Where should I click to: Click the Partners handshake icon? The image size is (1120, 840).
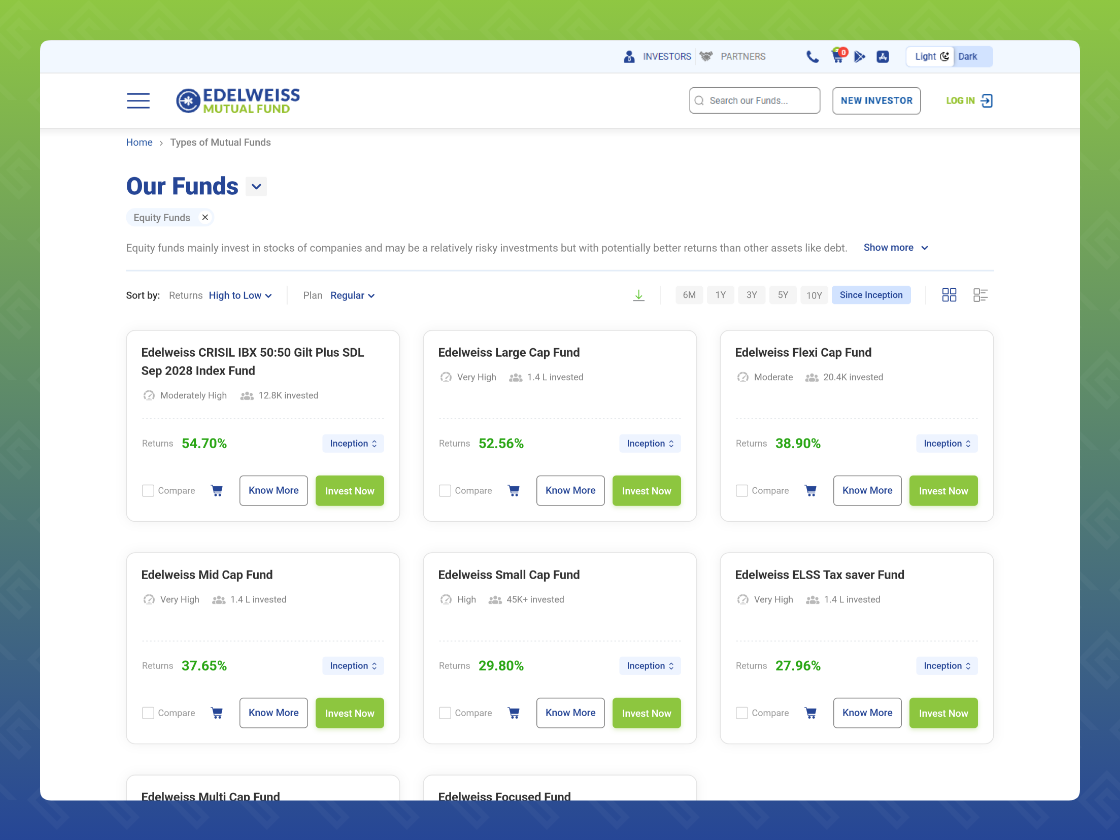(706, 56)
